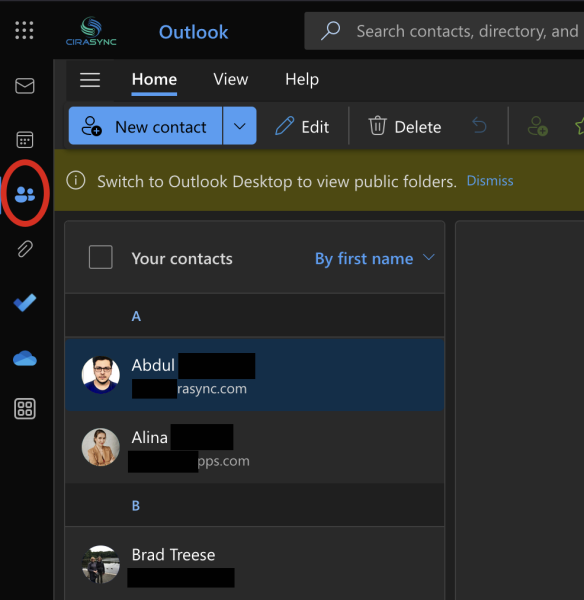Image resolution: width=584 pixels, height=600 pixels.
Task: Click the favorite star icon
Action: pos(579,126)
